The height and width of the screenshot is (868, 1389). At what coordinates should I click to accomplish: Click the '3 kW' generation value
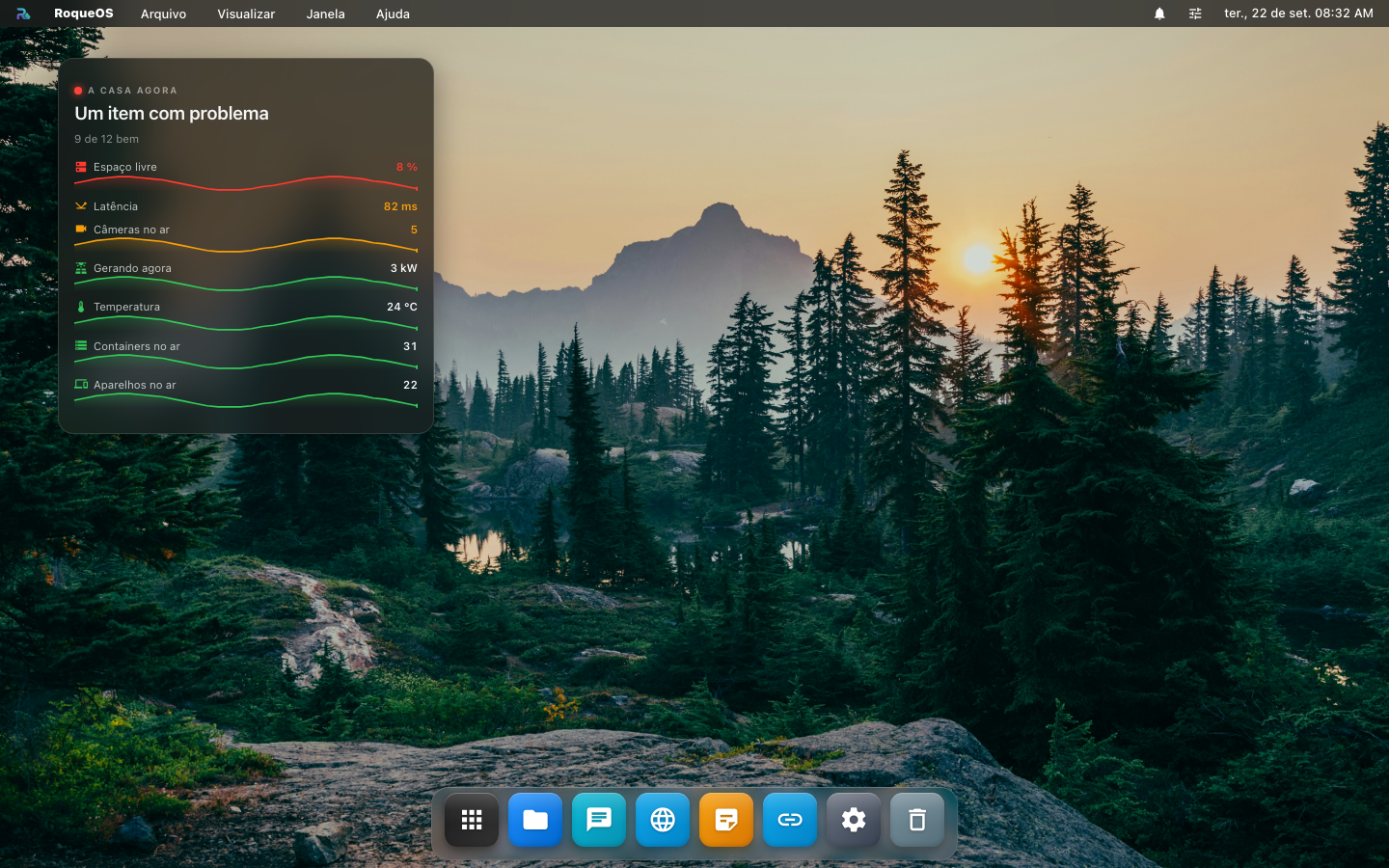coord(404,268)
